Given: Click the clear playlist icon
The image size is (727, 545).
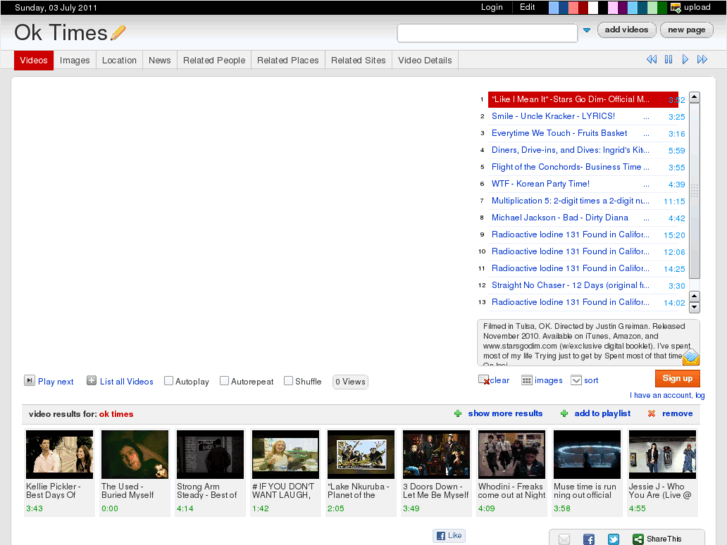Looking at the screenshot, I should click(484, 380).
